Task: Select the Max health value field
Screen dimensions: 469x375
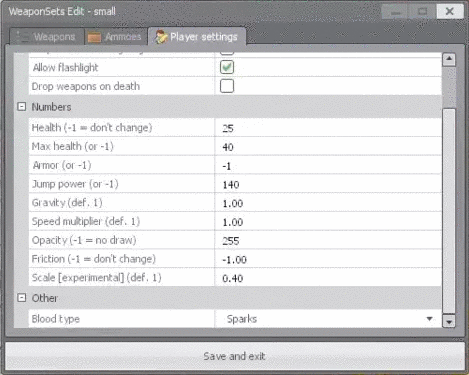Action: (328, 146)
